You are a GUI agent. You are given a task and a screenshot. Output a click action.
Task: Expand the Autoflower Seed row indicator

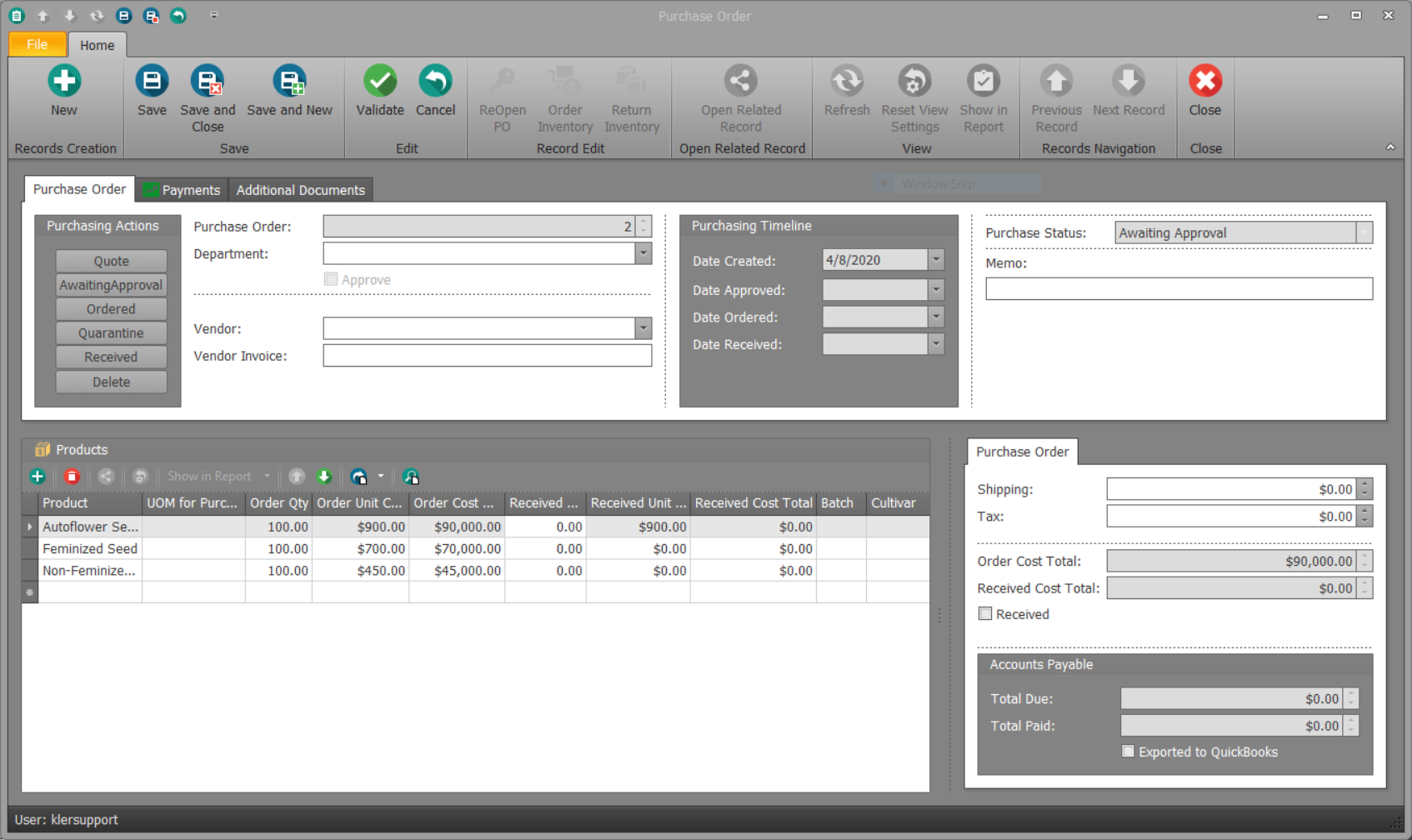(30, 527)
